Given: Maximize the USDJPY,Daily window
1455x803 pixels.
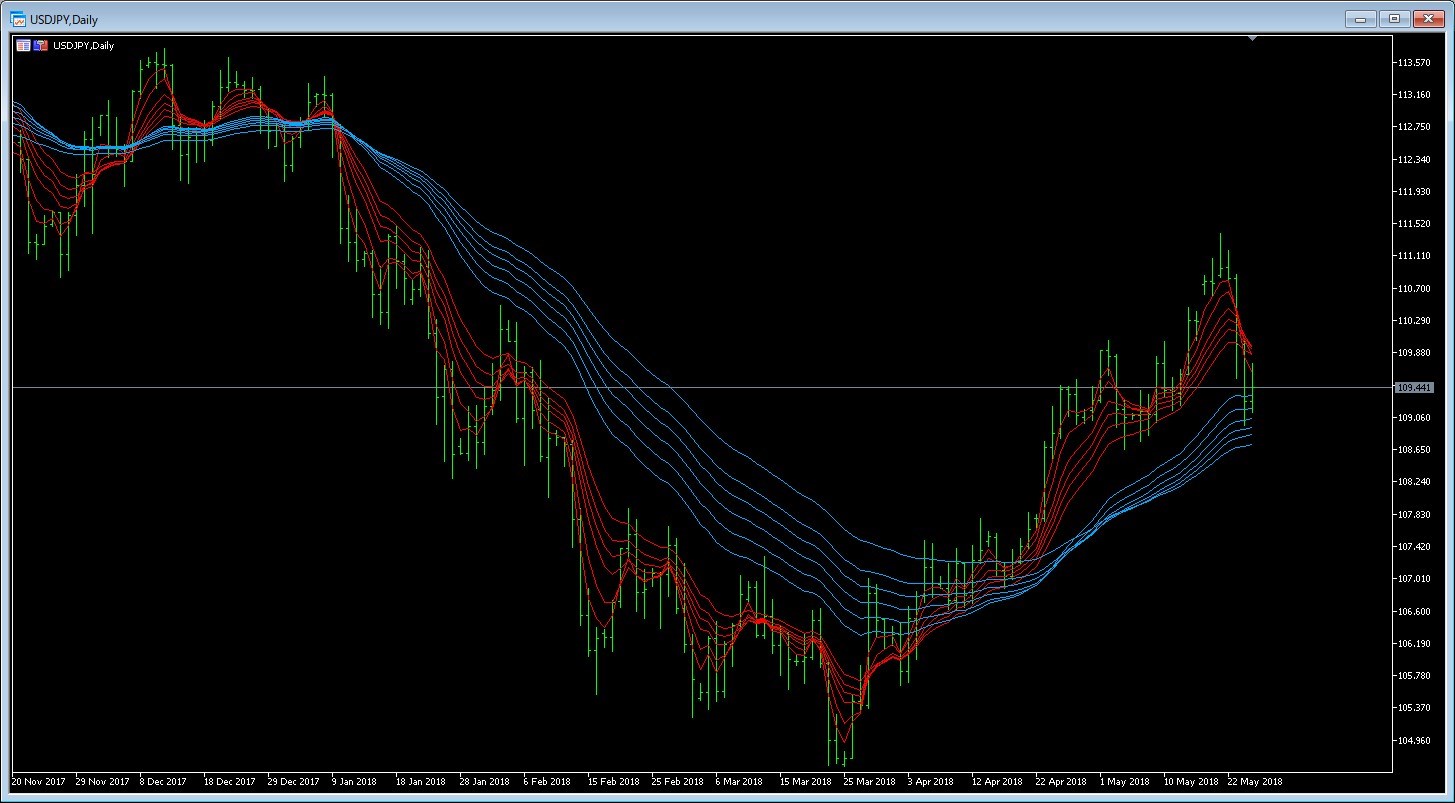Looking at the screenshot, I should tap(1394, 18).
